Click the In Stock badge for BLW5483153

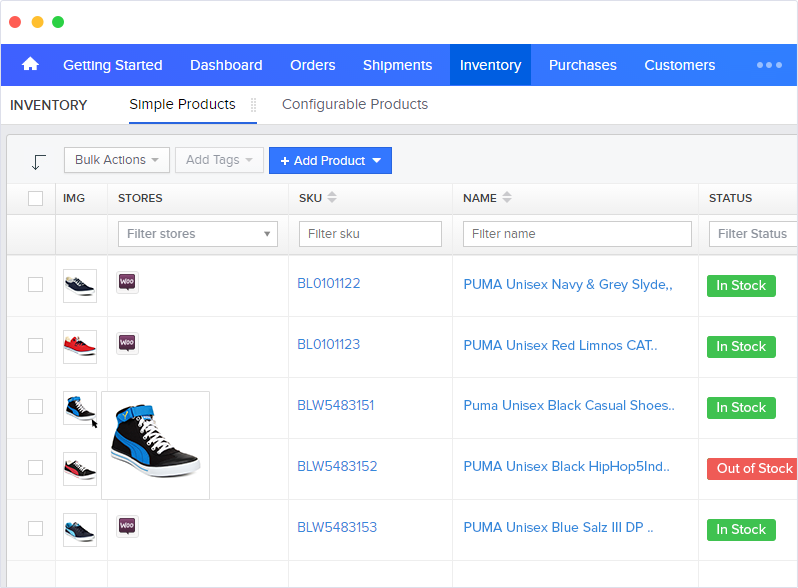click(741, 530)
